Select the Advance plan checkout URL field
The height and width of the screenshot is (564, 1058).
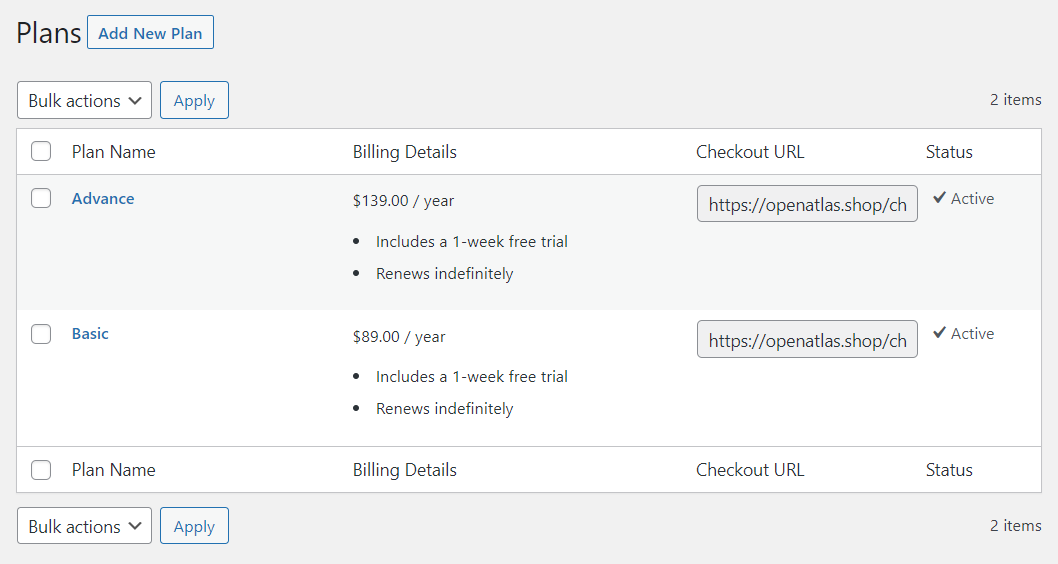(807, 204)
